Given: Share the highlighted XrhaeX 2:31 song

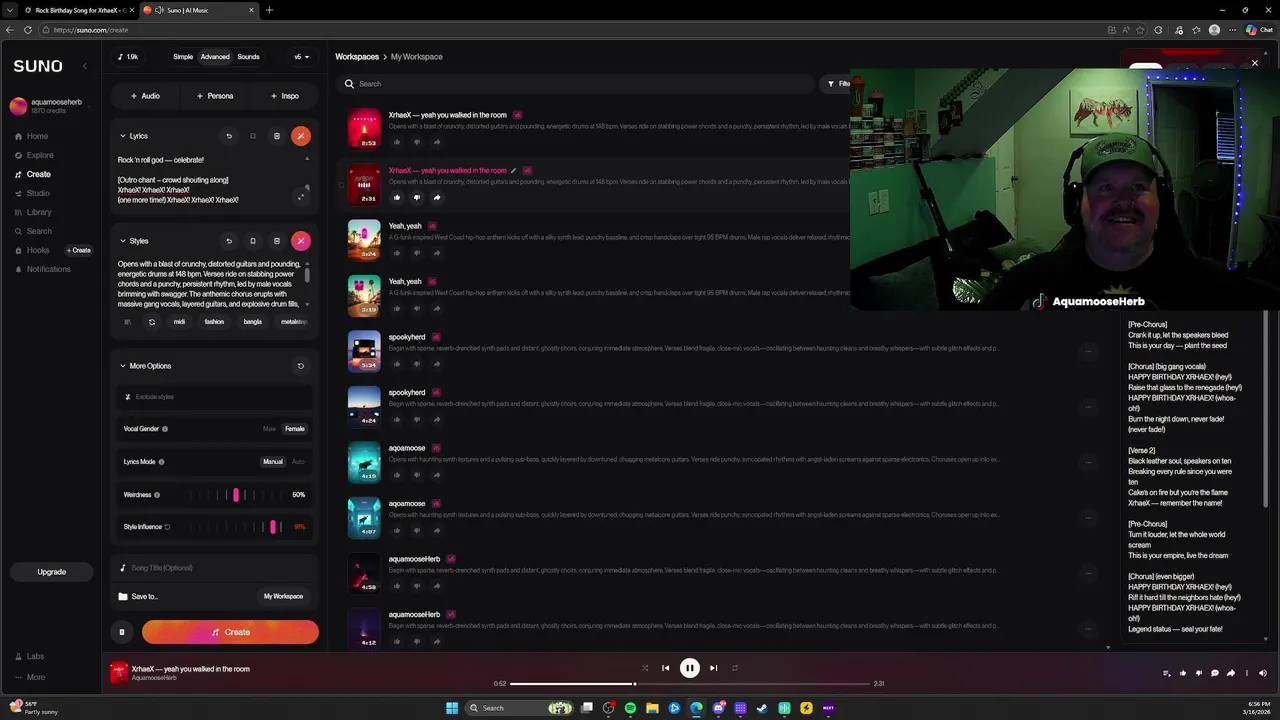Looking at the screenshot, I should 437,197.
